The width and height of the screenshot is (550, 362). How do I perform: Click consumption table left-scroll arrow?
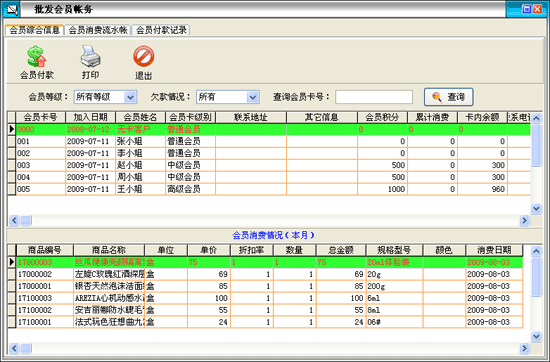[x=13, y=348]
